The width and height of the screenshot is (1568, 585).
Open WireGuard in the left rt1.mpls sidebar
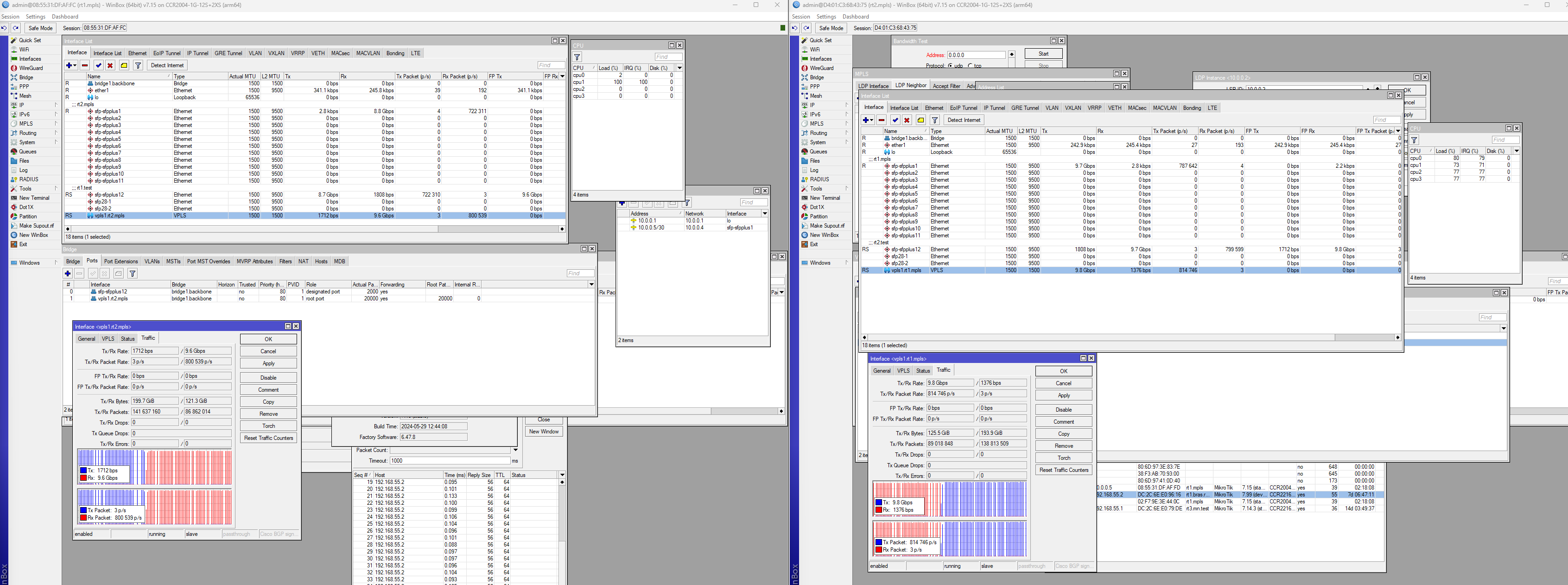(31, 68)
